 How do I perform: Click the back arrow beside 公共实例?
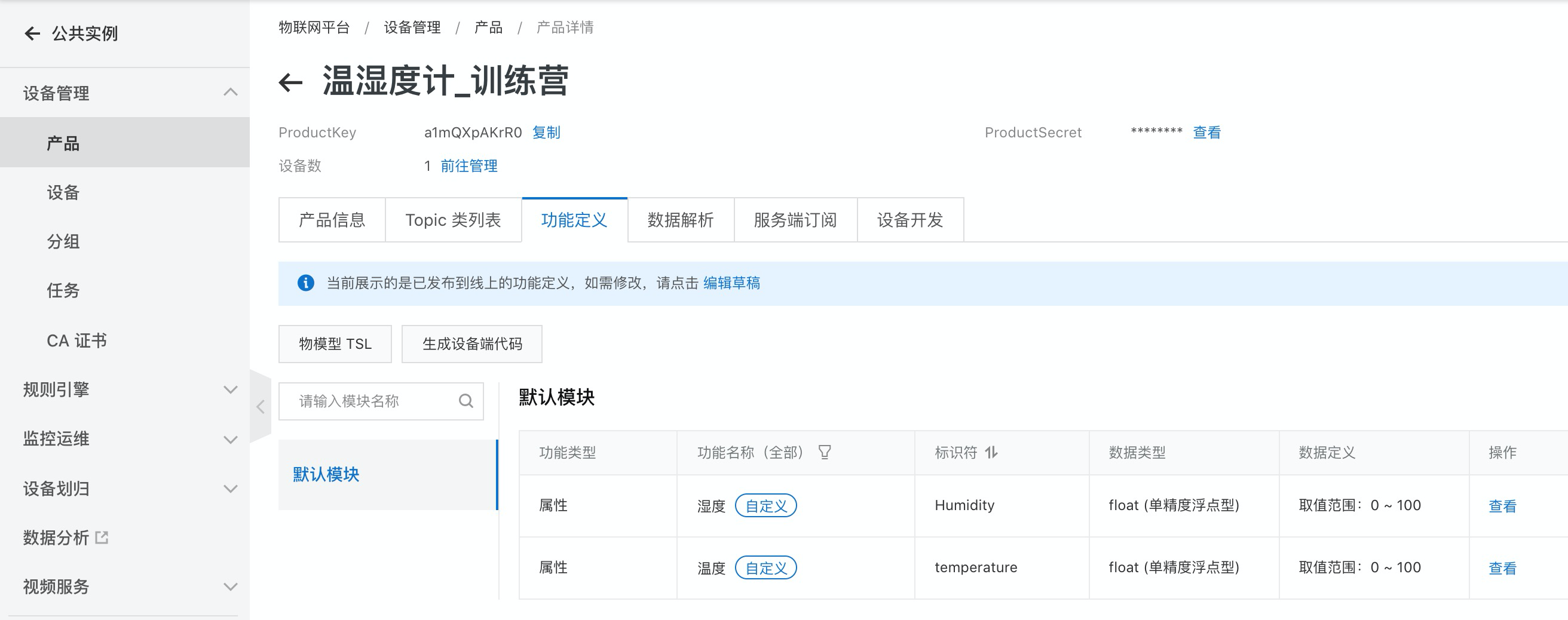pos(32,33)
